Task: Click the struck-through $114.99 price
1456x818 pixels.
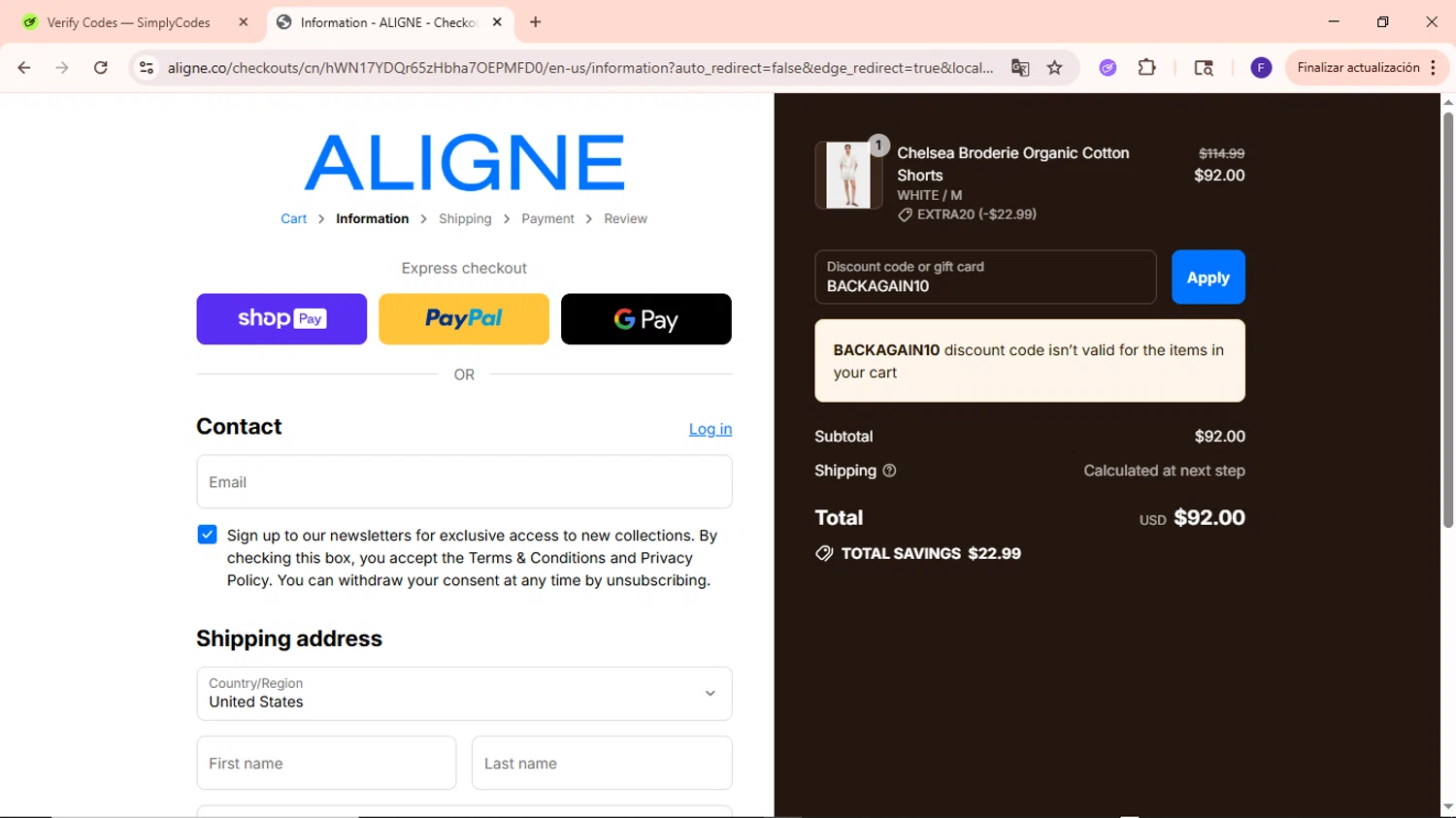Action: (x=1221, y=153)
